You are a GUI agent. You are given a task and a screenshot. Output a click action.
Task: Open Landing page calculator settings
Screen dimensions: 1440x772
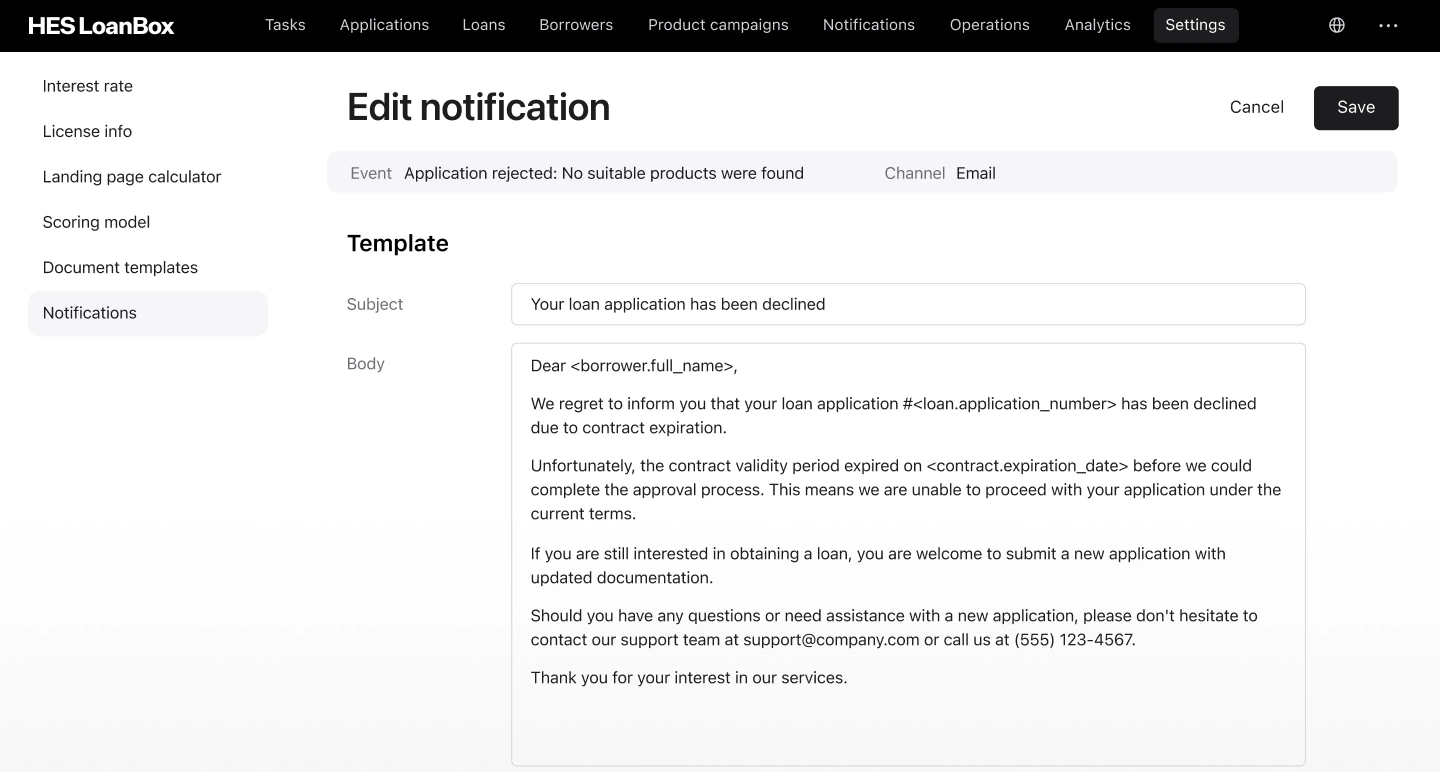(132, 177)
